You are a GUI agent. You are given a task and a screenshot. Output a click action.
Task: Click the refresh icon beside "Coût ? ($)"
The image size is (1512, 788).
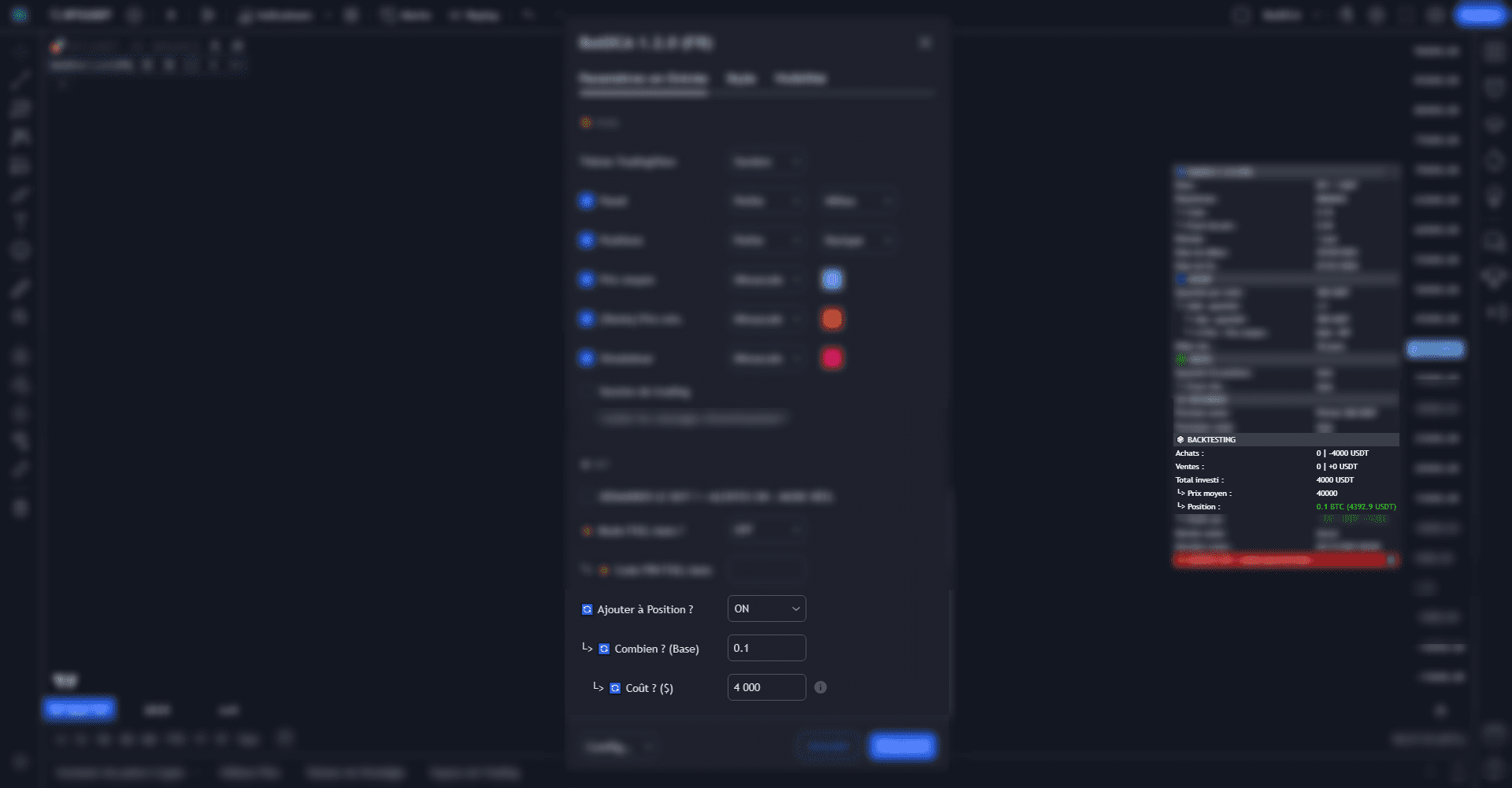(x=615, y=688)
